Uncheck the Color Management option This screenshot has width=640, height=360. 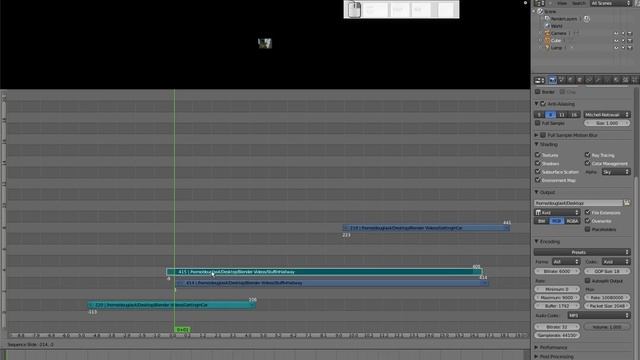pyautogui.click(x=587, y=163)
